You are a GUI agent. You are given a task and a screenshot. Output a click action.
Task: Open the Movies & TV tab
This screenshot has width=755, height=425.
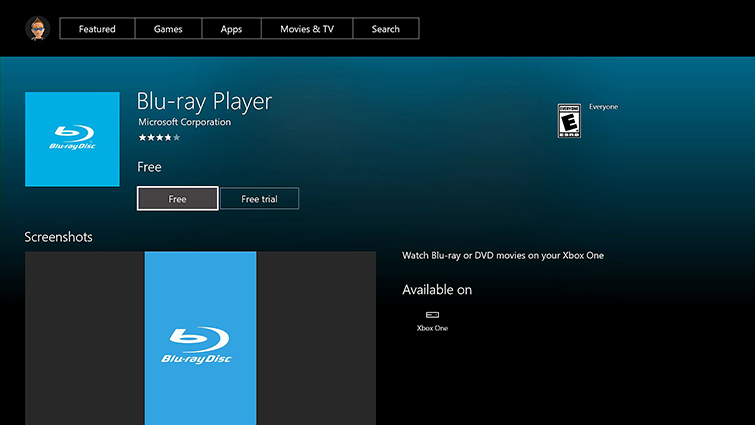307,29
